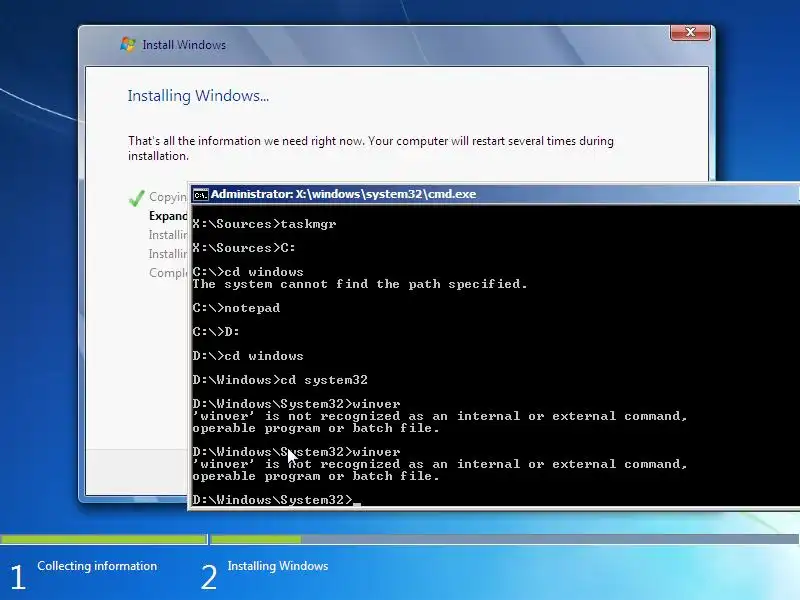The width and height of the screenshot is (800, 600).
Task: Close the Install Windows dialog
Action: (x=690, y=32)
